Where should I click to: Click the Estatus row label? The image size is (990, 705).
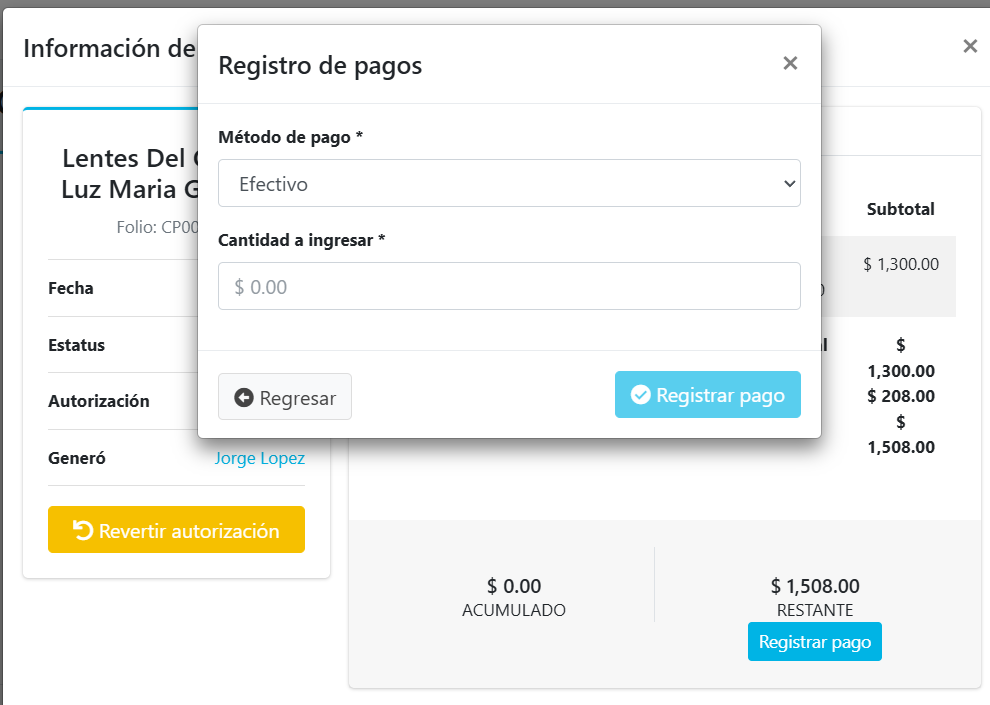[76, 345]
